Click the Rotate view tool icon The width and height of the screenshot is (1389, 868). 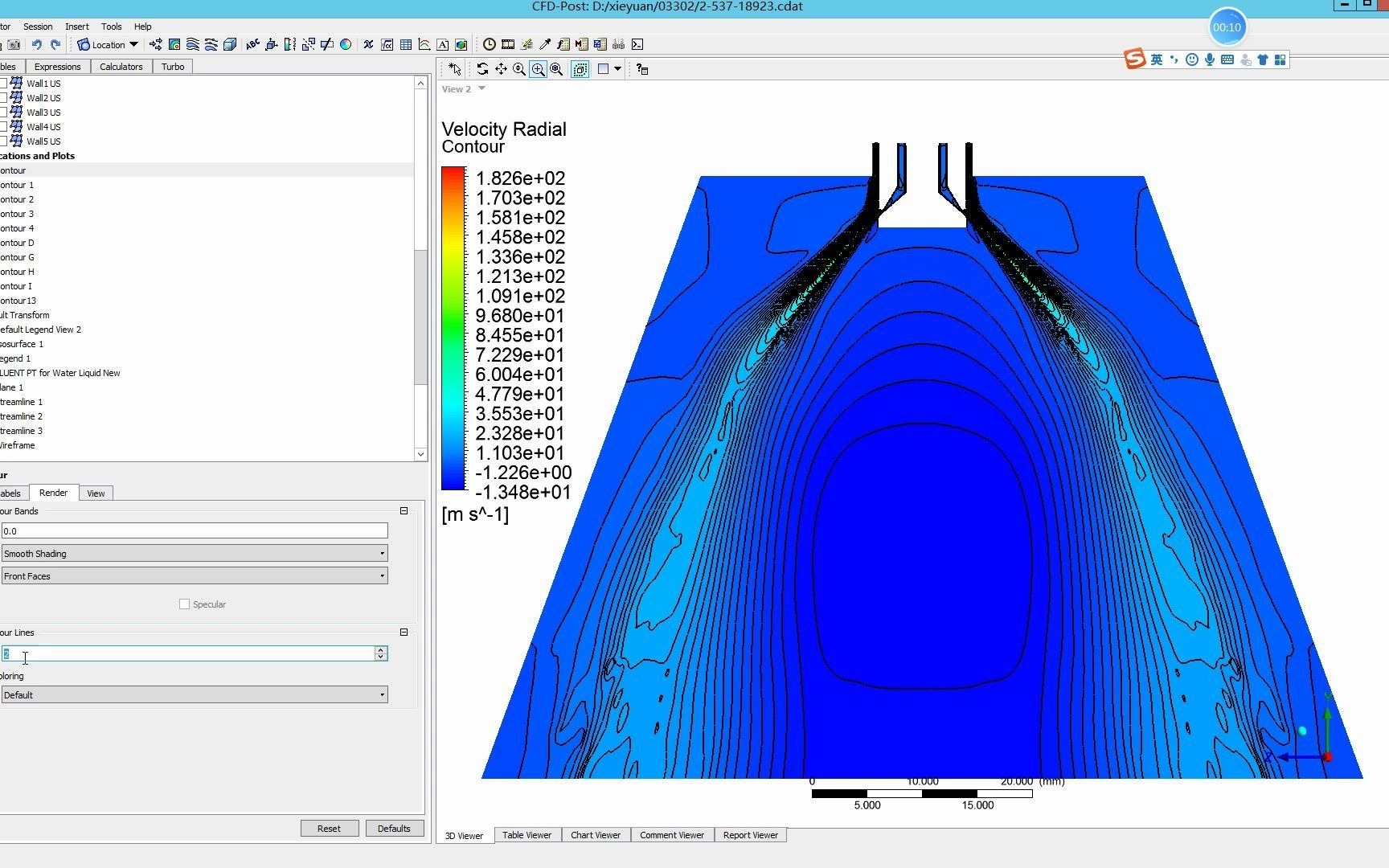pos(482,69)
